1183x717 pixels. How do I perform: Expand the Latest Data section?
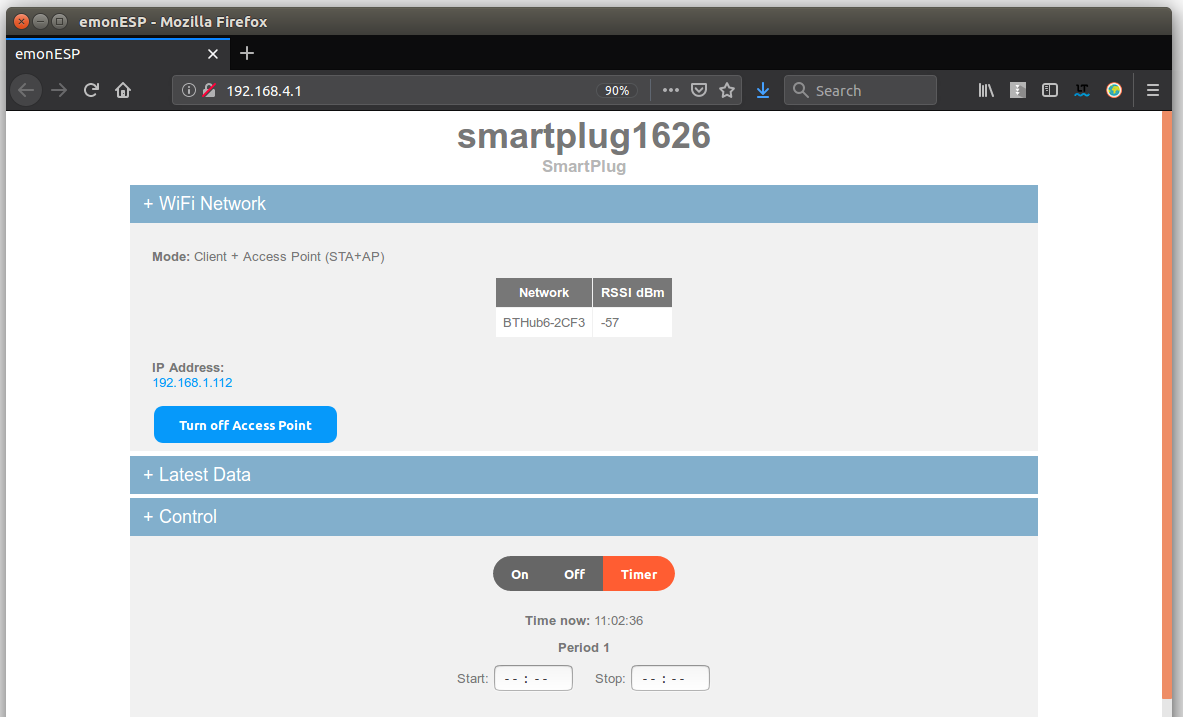584,475
